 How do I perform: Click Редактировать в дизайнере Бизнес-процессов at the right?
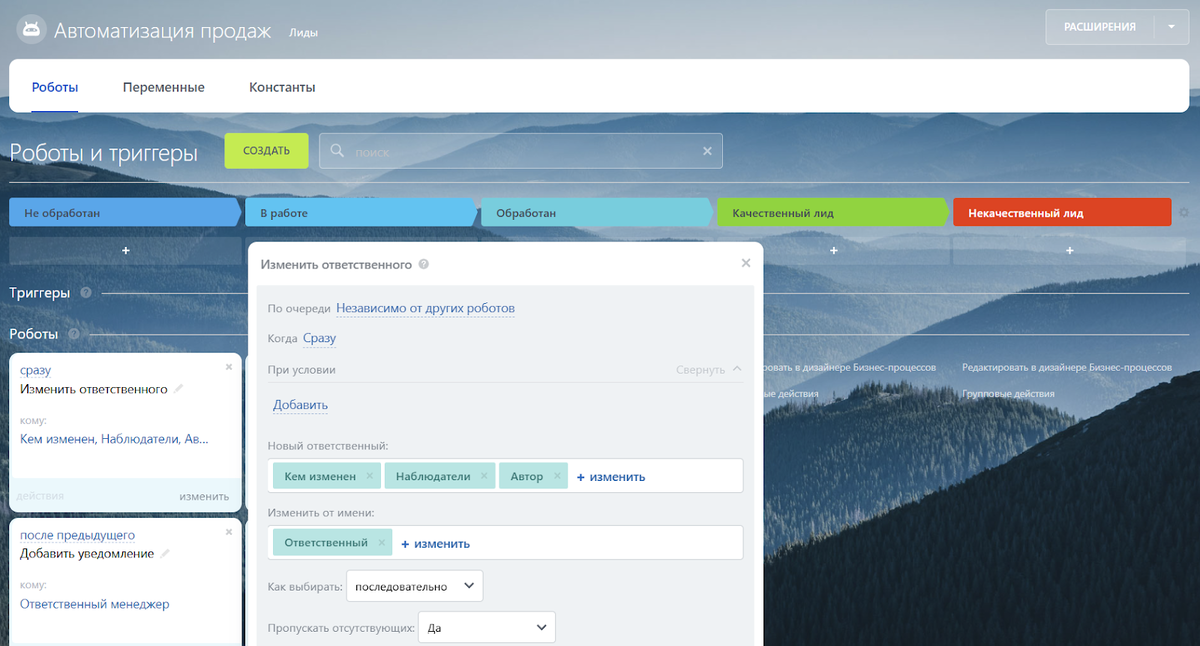pyautogui.click(x=1066, y=368)
